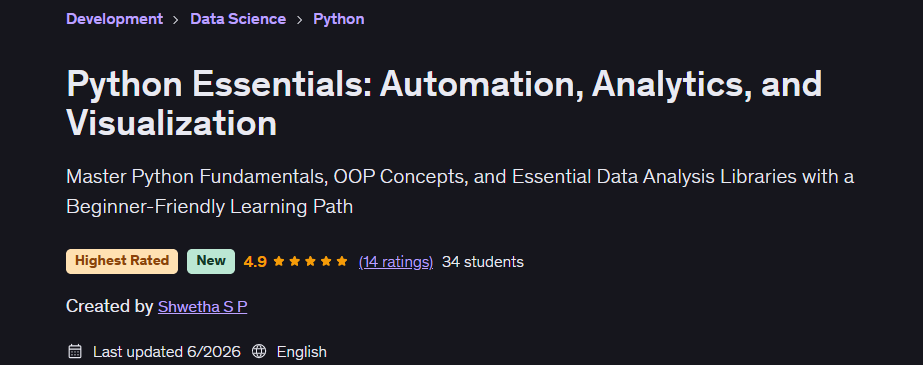923x365 pixels.
Task: Click the Python Essentials course title
Action: click(x=444, y=104)
